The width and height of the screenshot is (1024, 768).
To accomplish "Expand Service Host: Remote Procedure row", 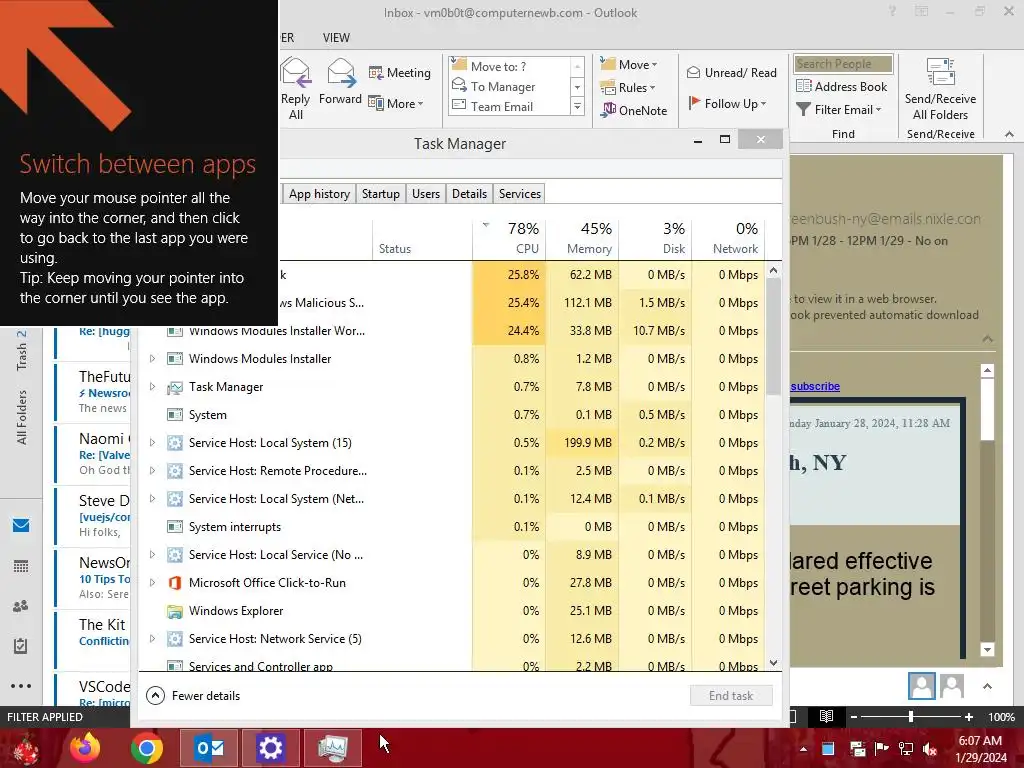I will [152, 471].
